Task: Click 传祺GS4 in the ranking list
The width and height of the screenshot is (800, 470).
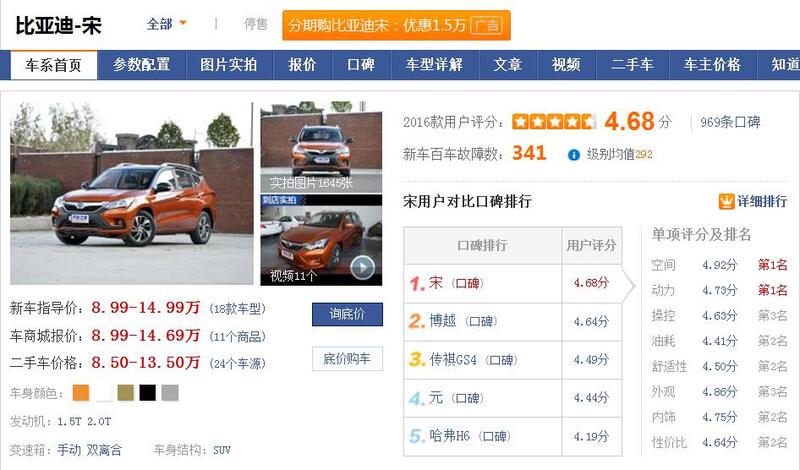Action: click(x=453, y=359)
